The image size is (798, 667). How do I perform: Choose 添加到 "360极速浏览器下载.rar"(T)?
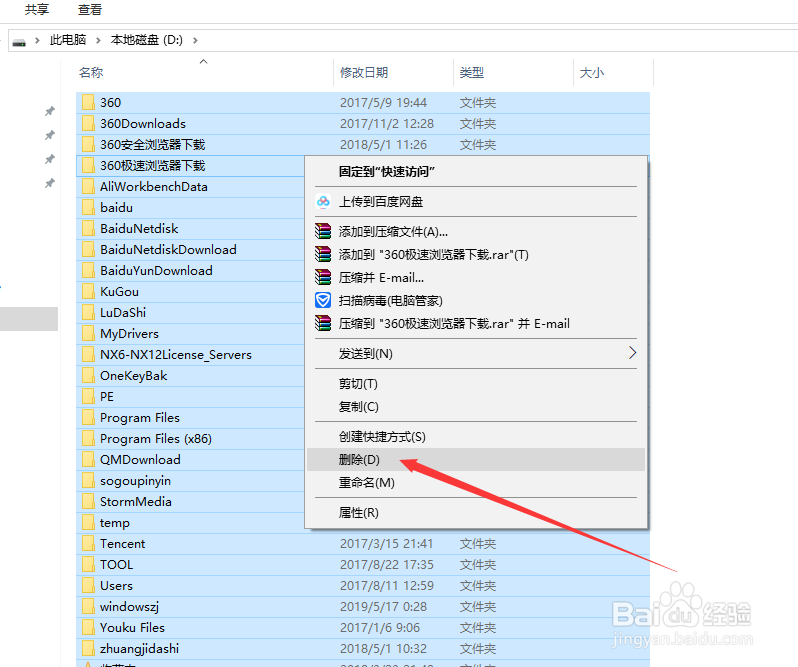[476, 254]
